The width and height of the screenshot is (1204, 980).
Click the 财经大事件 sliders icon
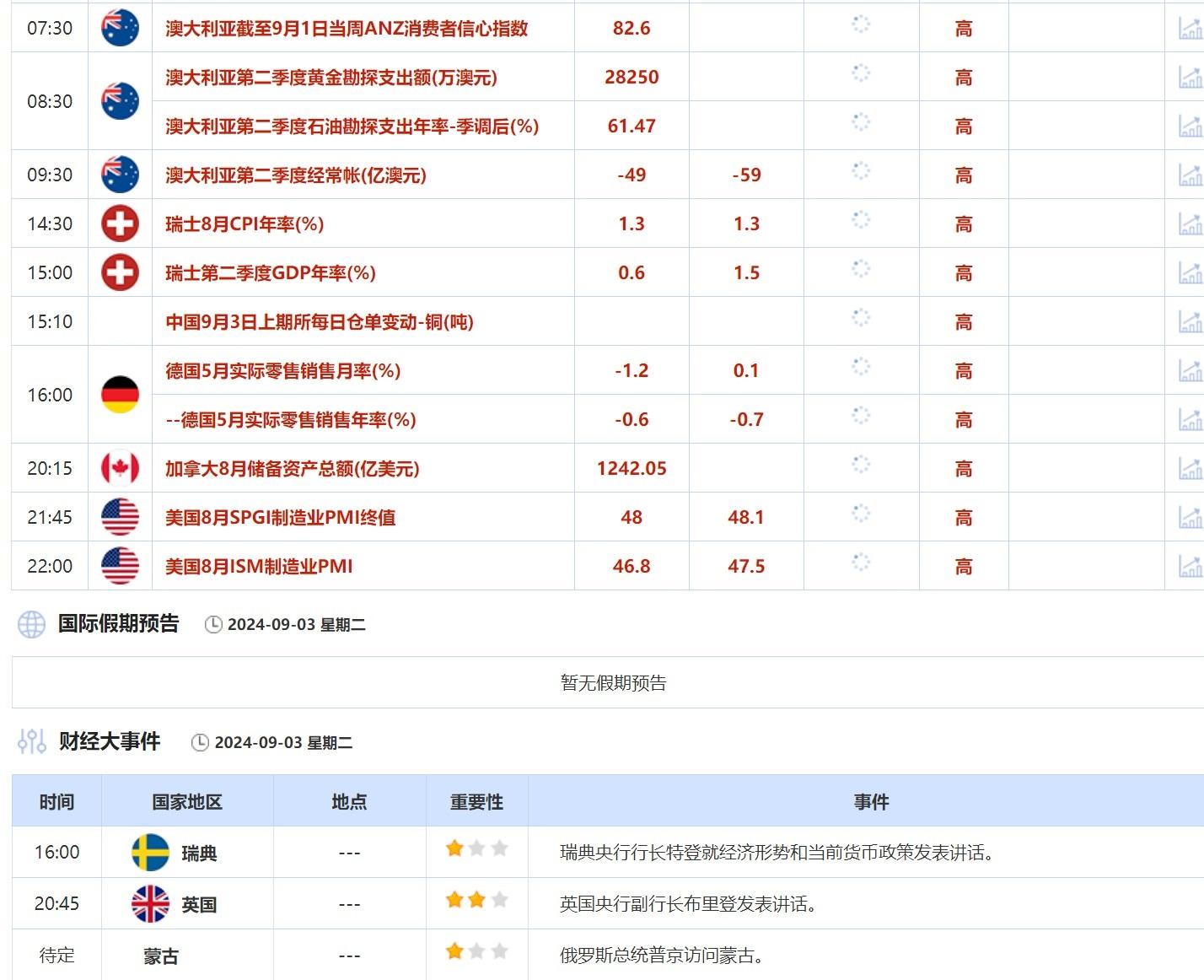coord(31,742)
